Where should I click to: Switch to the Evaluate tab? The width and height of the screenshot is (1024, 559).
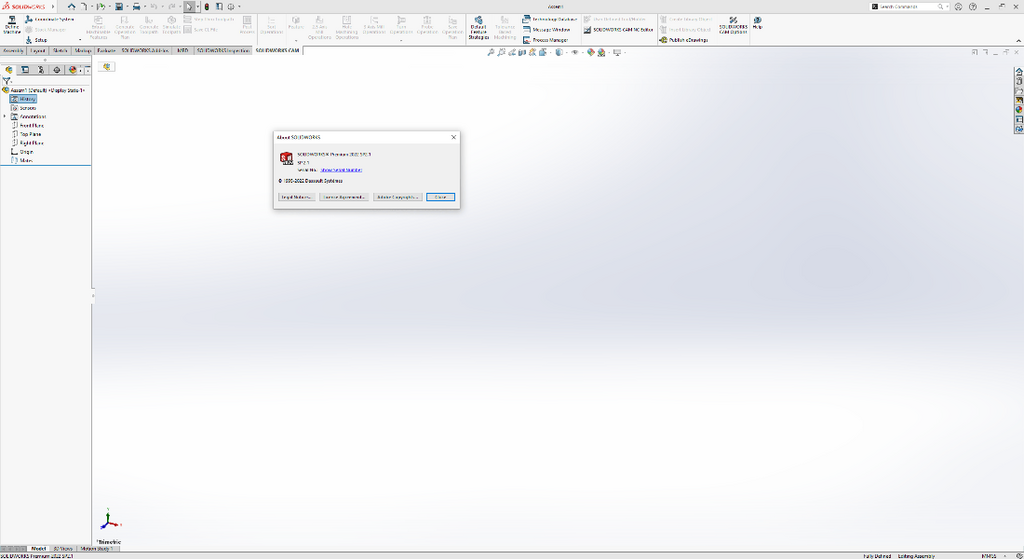pos(106,50)
